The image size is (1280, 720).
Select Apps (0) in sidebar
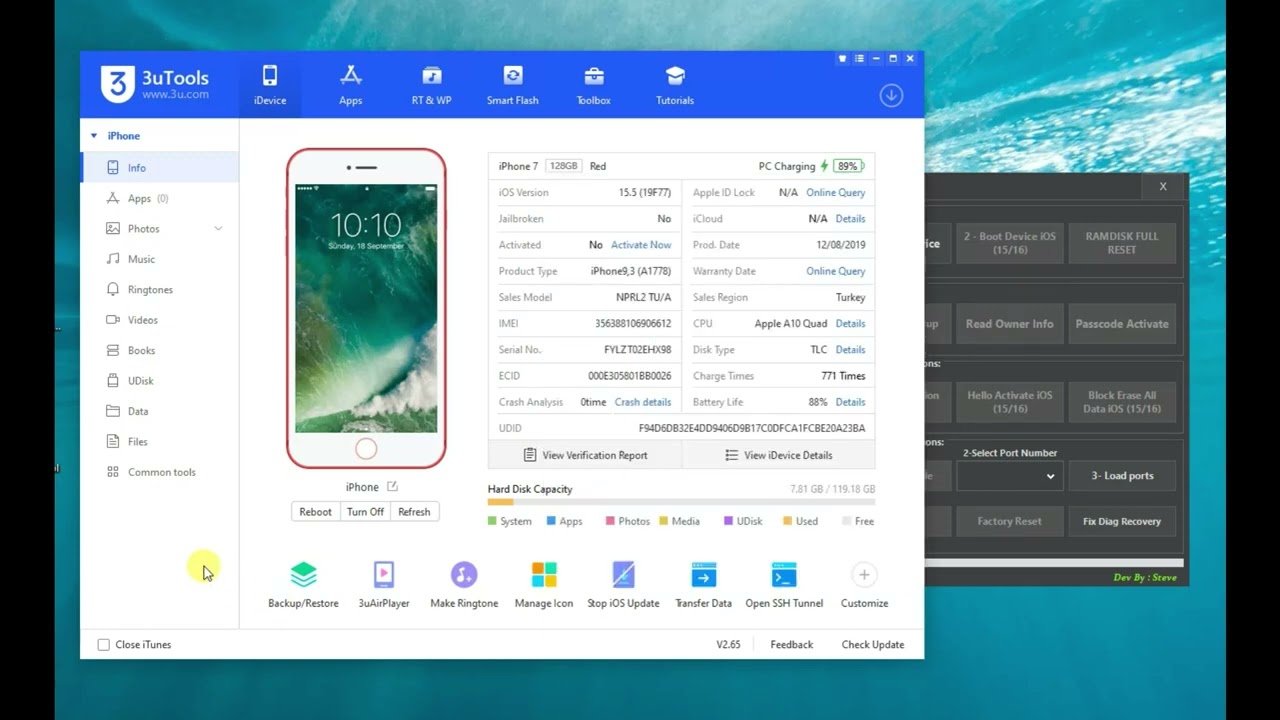pos(160,198)
